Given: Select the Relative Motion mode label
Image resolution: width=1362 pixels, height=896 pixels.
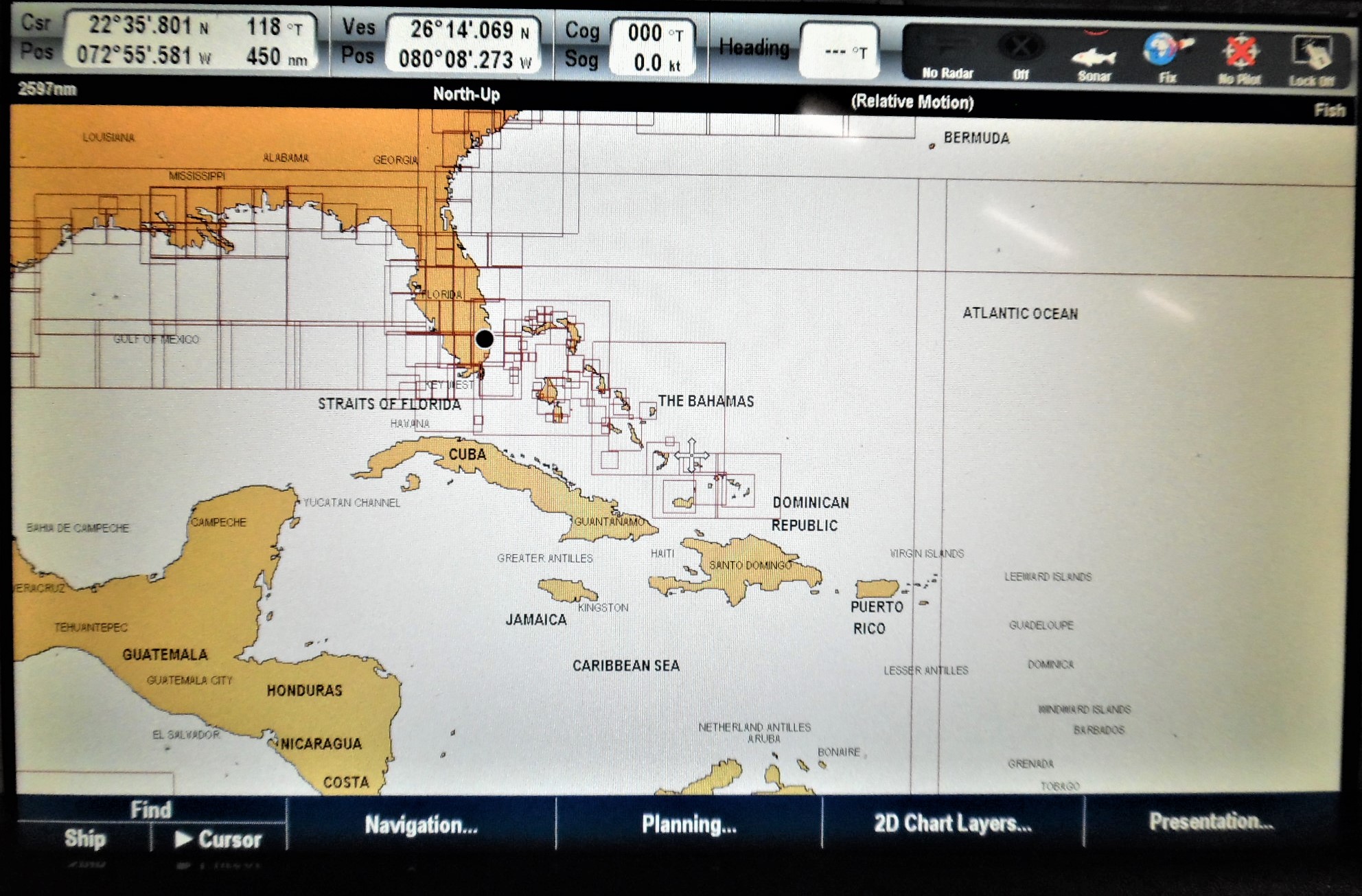Looking at the screenshot, I should click(912, 102).
